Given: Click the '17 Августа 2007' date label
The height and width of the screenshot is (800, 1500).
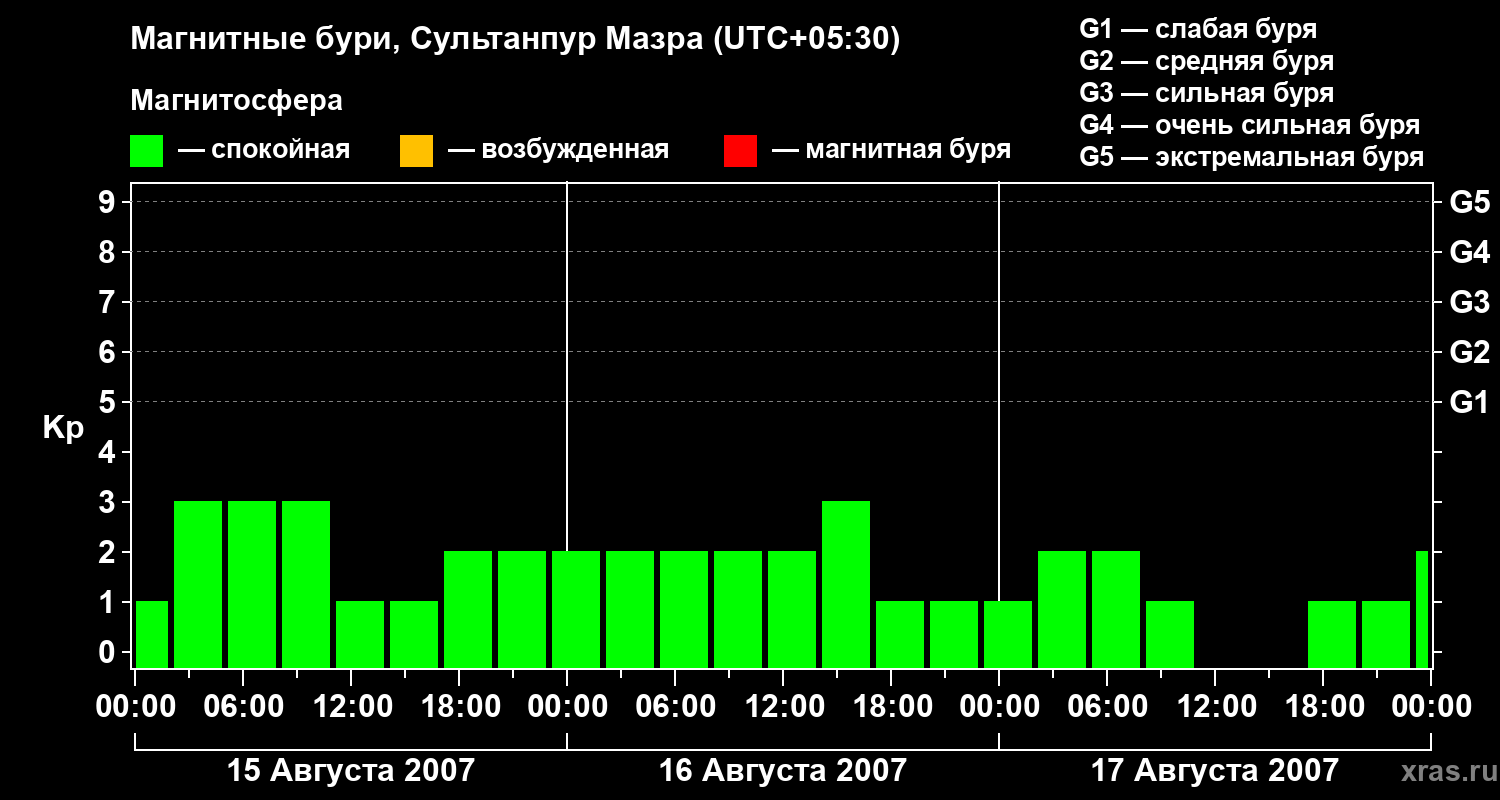Looking at the screenshot, I should click(1214, 771).
